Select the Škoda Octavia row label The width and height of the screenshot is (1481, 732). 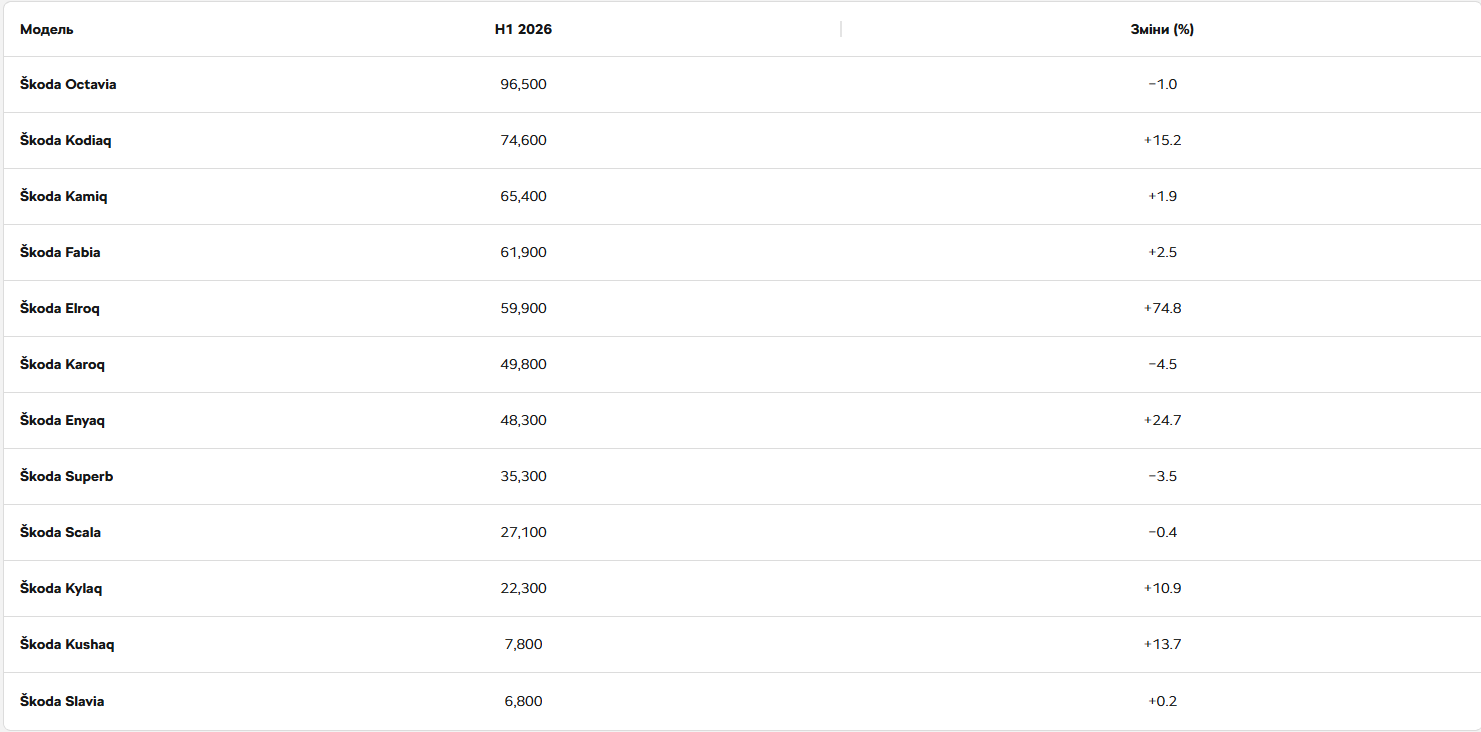point(68,84)
